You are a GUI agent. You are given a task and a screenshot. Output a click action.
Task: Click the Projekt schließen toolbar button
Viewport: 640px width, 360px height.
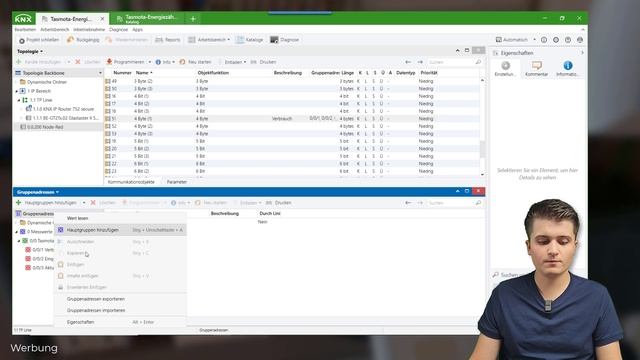[x=39, y=40]
